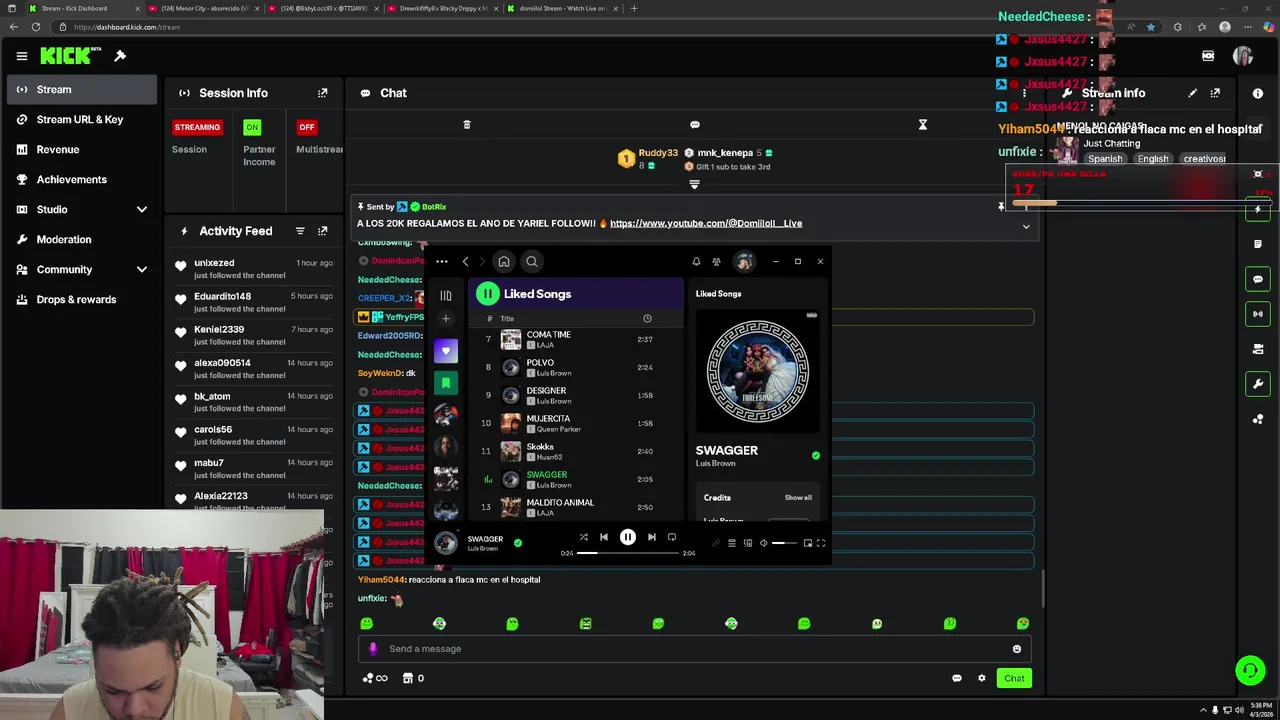
Task: Click the speech bubble icon in Chat toolbar
Action: pyautogui.click(x=695, y=125)
